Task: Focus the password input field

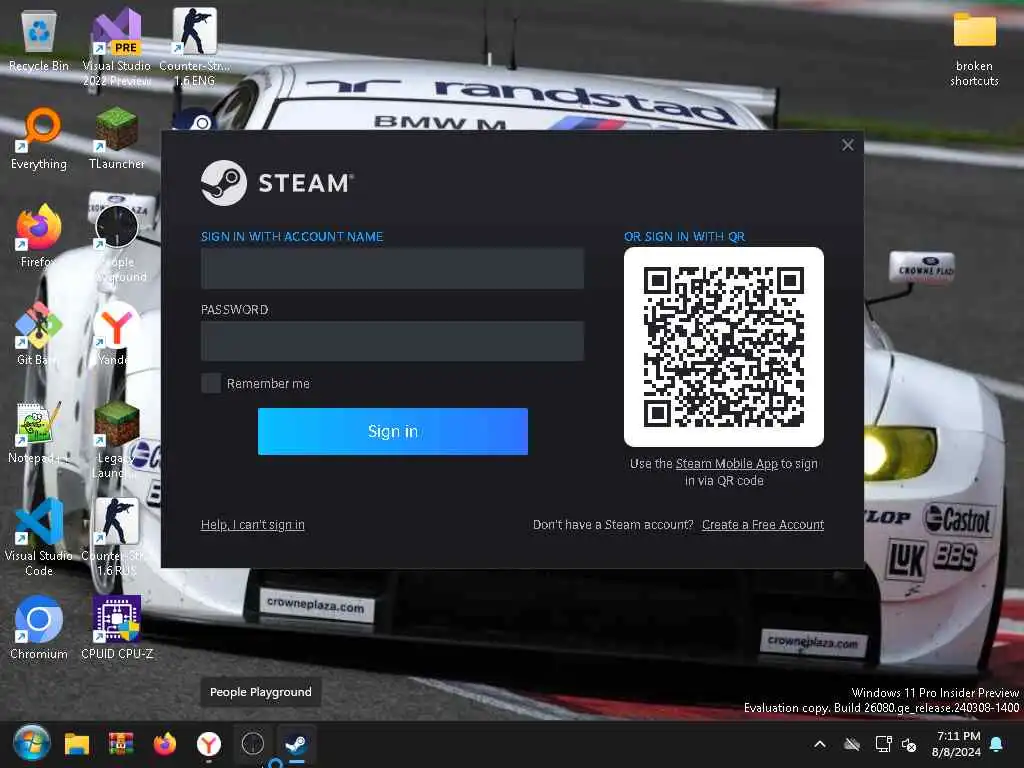Action: pyautogui.click(x=392, y=341)
